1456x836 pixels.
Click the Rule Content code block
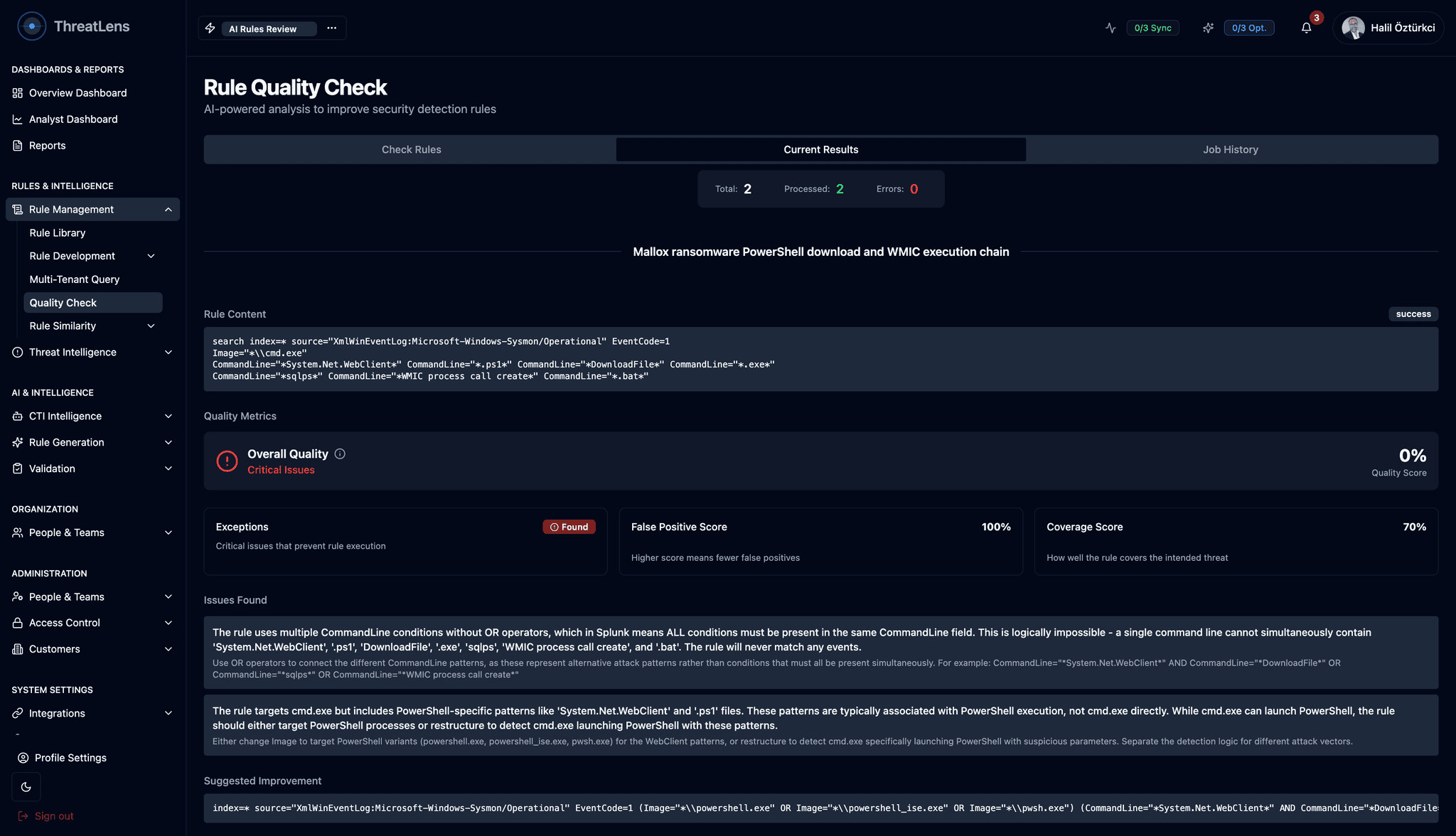coord(820,359)
